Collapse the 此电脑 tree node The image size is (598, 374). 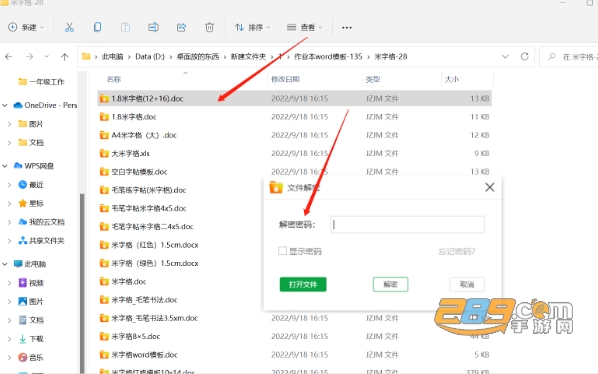pos(5,264)
